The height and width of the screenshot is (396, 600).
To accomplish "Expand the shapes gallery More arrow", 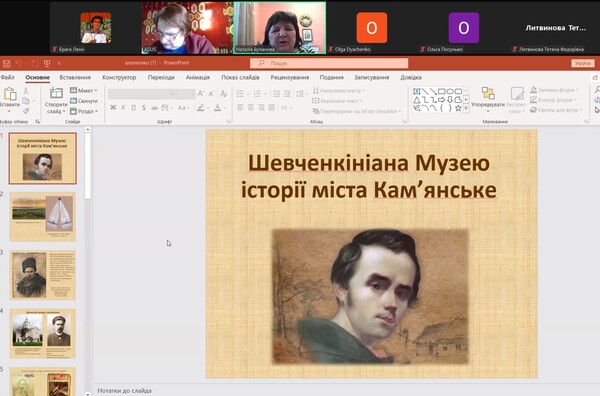I will coord(466,109).
